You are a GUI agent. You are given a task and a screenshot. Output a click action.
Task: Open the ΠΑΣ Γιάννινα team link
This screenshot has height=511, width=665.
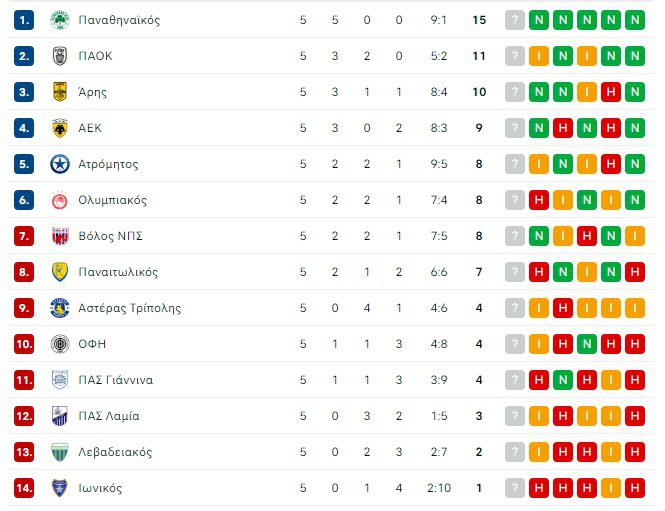click(115, 380)
